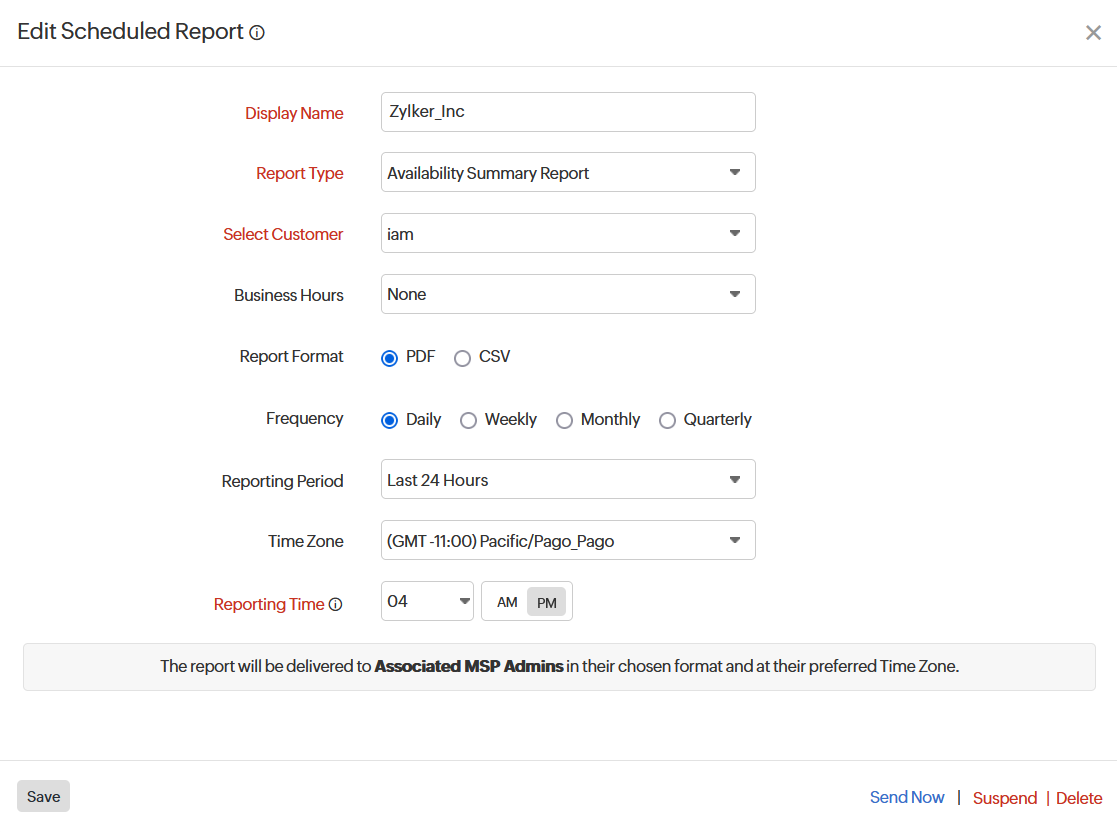Save the scheduled report
This screenshot has height=832, width=1117.
(42, 796)
